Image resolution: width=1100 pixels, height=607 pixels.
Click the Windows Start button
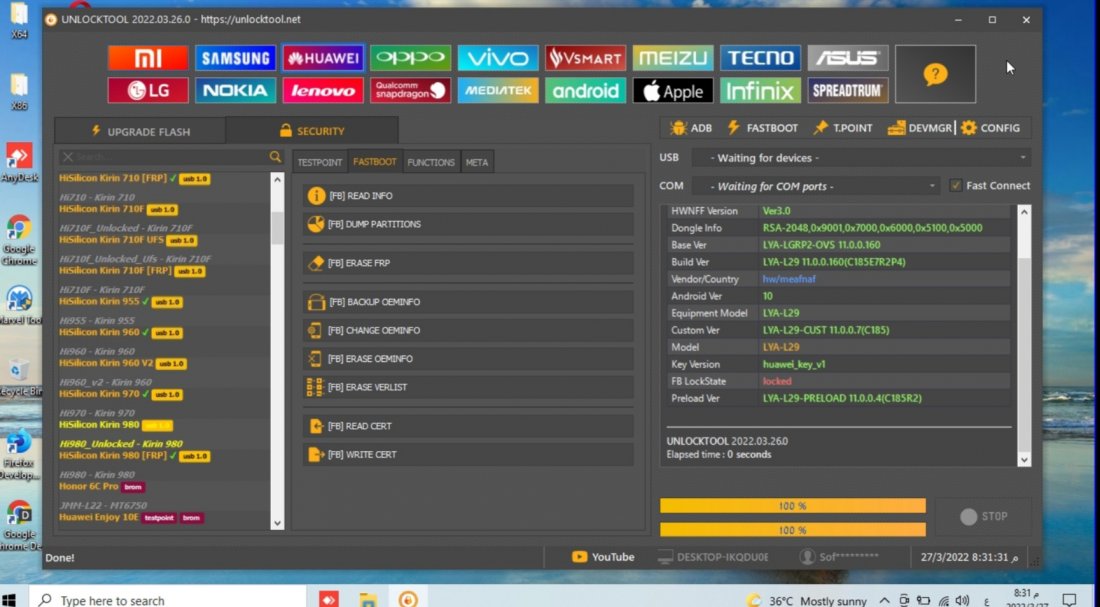click(10, 601)
